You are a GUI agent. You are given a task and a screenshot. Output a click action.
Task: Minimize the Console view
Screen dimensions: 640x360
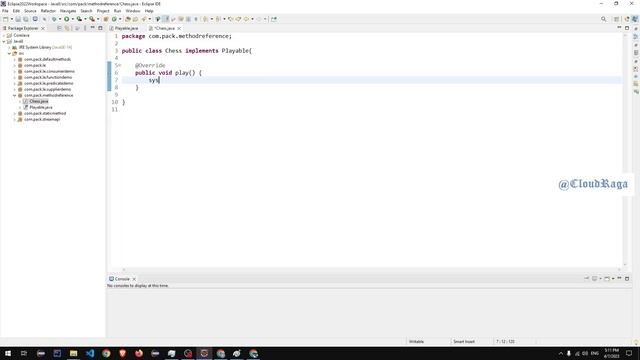[x=619, y=278]
